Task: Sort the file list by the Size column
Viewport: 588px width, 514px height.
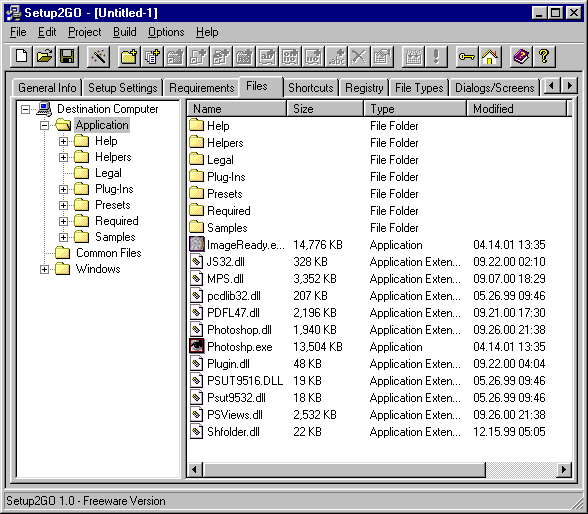Action: point(325,109)
